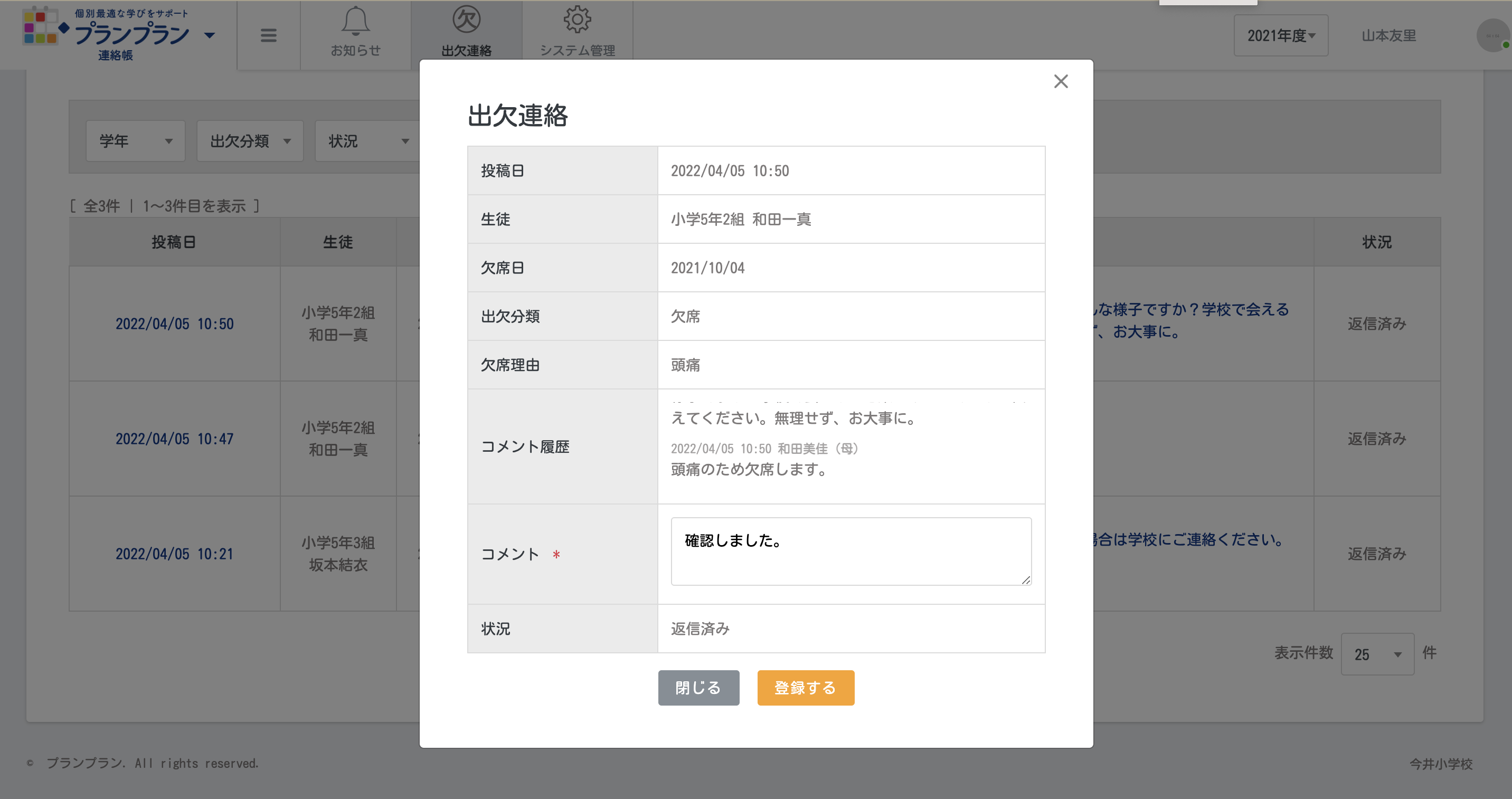This screenshot has height=799, width=1512.
Task: Expand arrow next to プランプラン logo
Action: coord(210,35)
